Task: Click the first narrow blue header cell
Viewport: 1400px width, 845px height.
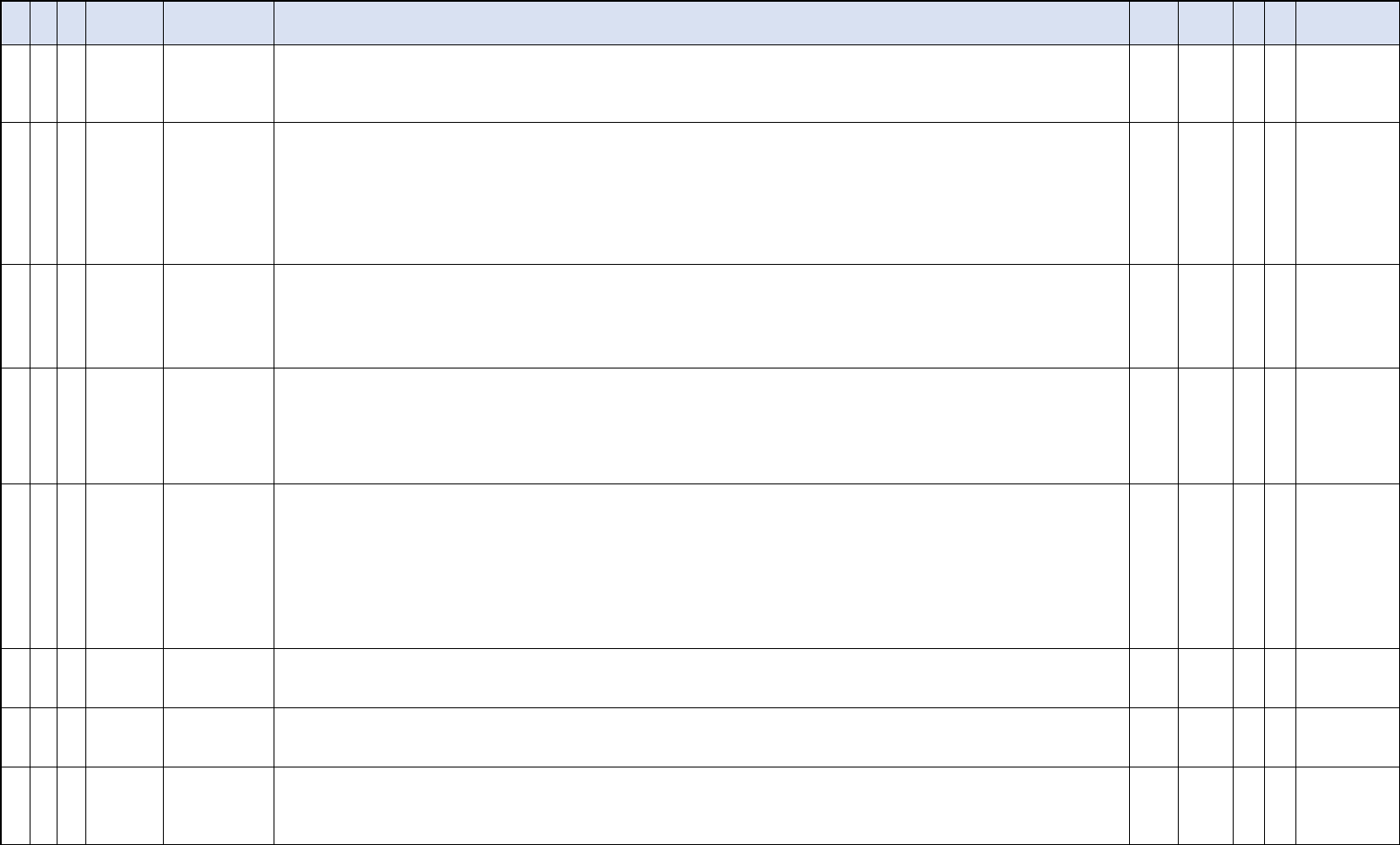Action: [x=16, y=23]
